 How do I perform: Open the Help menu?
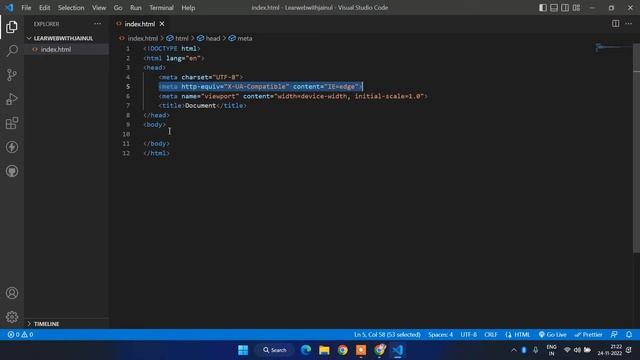(188, 8)
